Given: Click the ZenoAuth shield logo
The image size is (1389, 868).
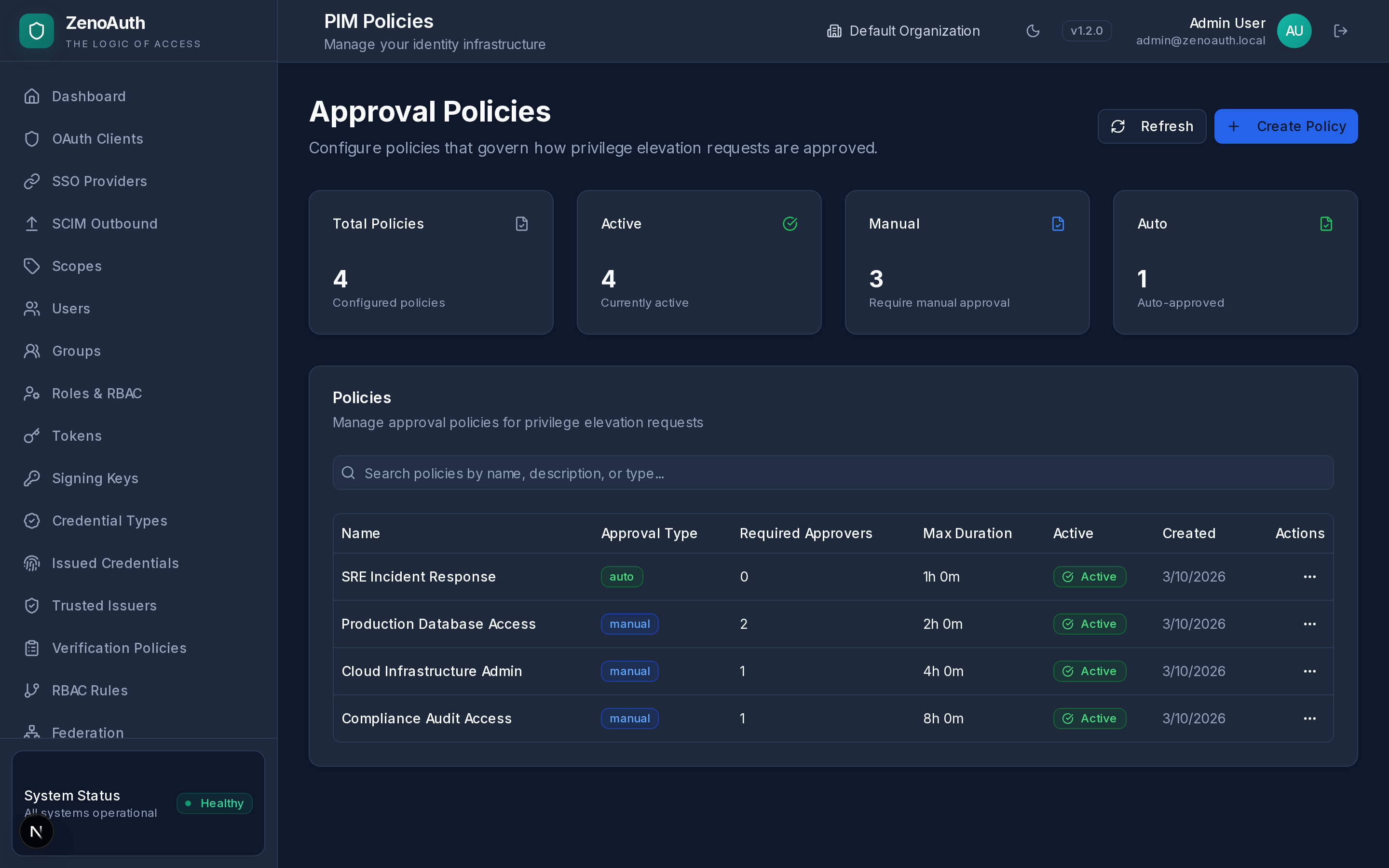Looking at the screenshot, I should click(x=36, y=30).
